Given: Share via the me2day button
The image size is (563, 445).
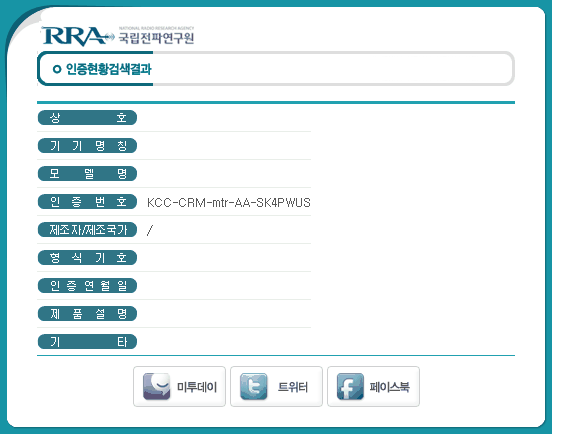Looking at the screenshot, I should [x=179, y=386].
